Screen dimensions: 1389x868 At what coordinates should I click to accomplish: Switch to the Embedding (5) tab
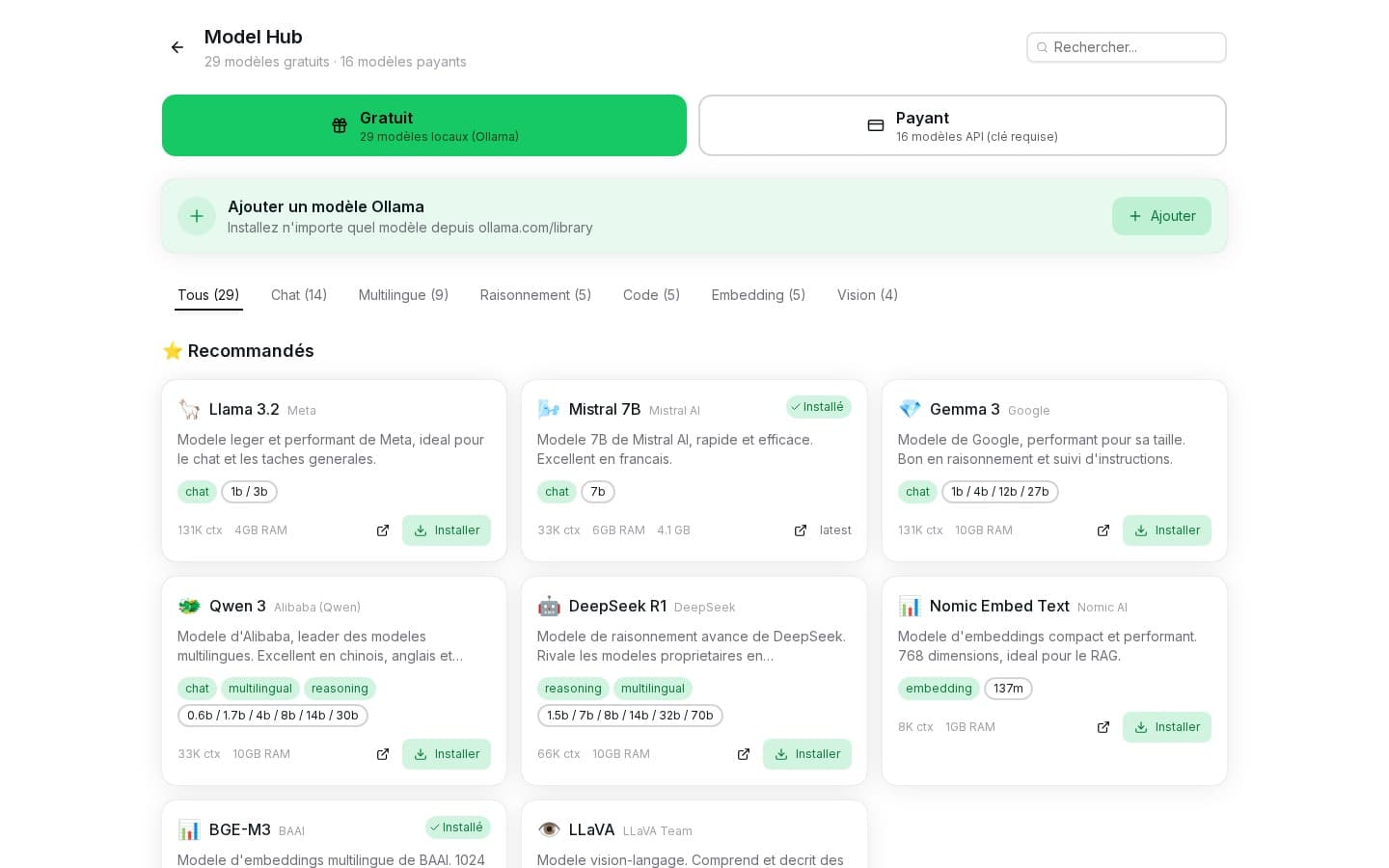[x=758, y=295]
